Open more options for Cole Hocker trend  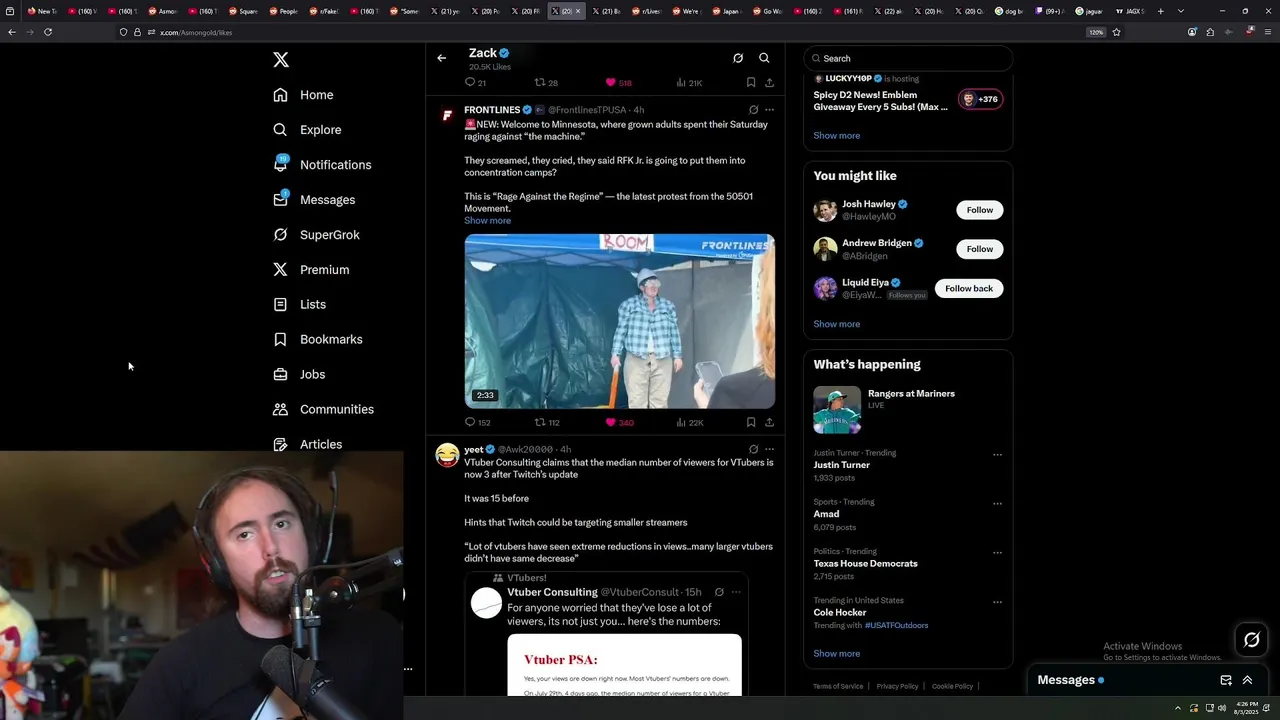[x=997, y=602]
